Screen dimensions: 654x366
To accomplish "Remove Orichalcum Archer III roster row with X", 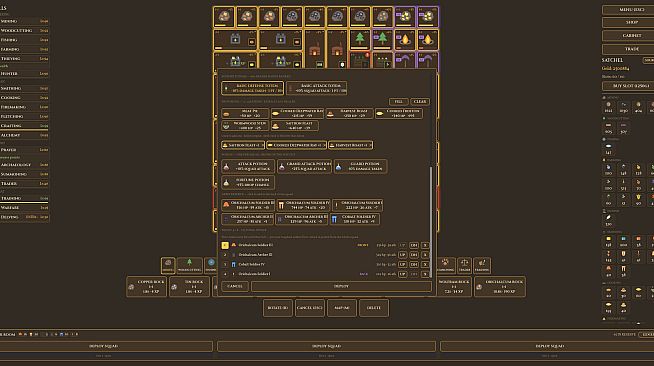I will [425, 255].
